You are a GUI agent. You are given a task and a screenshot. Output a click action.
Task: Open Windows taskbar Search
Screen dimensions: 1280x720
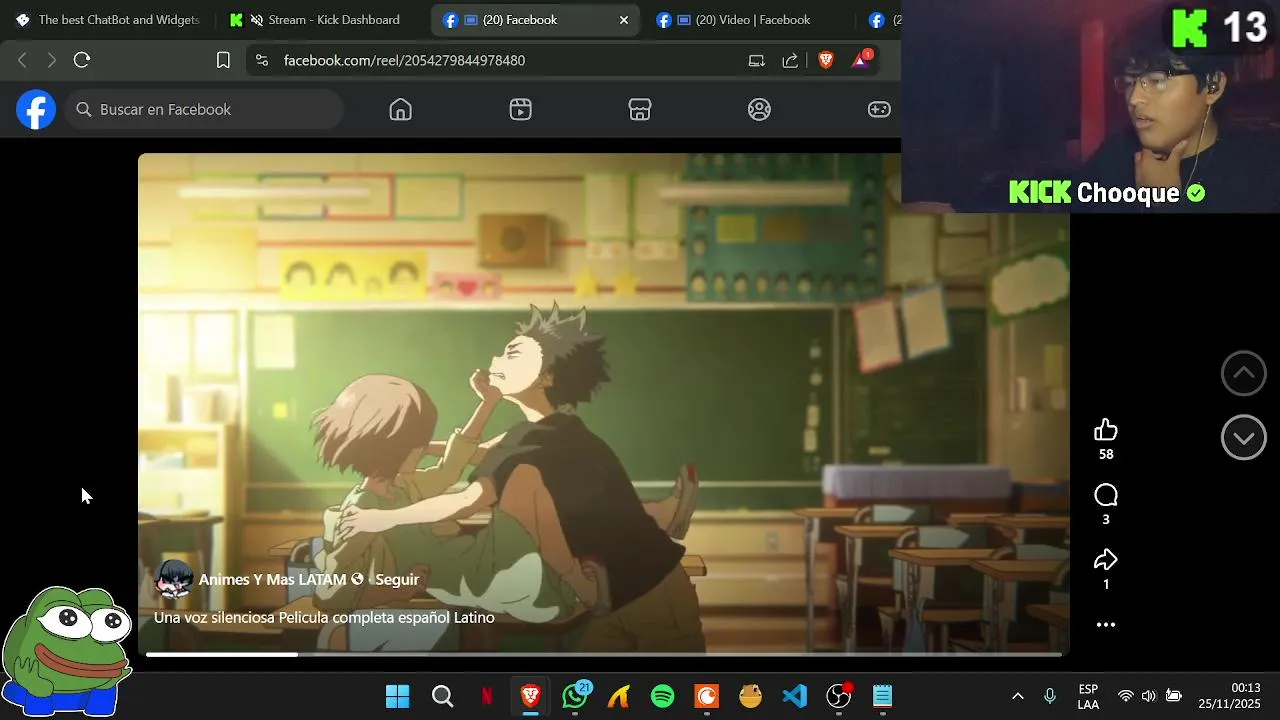point(442,696)
